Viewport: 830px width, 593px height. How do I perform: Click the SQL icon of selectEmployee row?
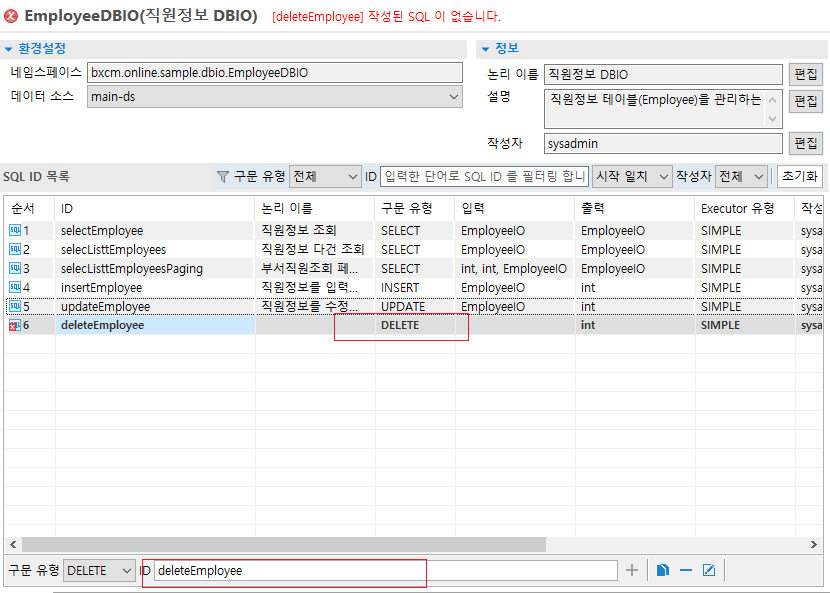(15, 231)
